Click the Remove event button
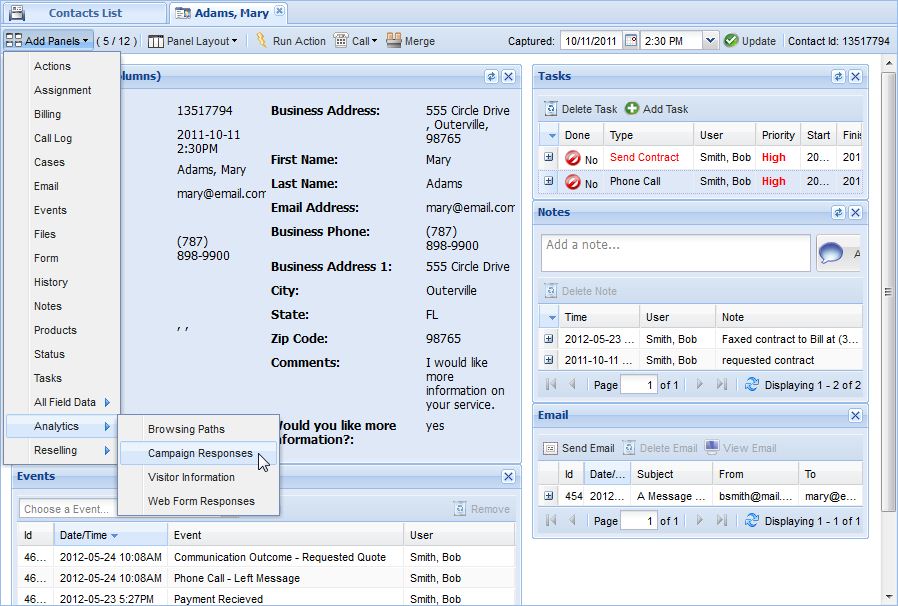The image size is (898, 606). point(482,509)
